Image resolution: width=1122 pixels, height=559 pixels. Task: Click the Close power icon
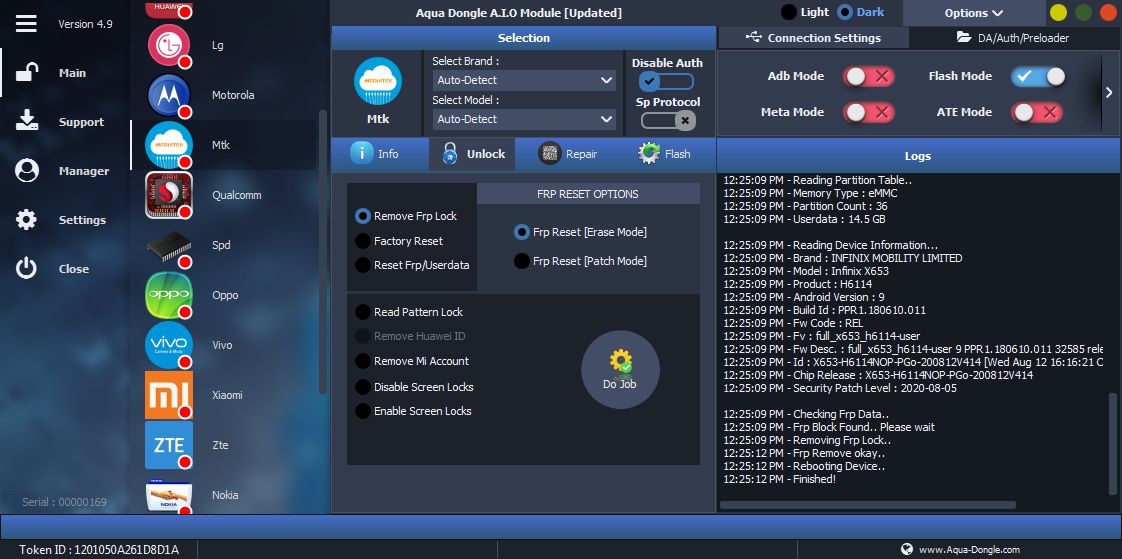click(26, 268)
